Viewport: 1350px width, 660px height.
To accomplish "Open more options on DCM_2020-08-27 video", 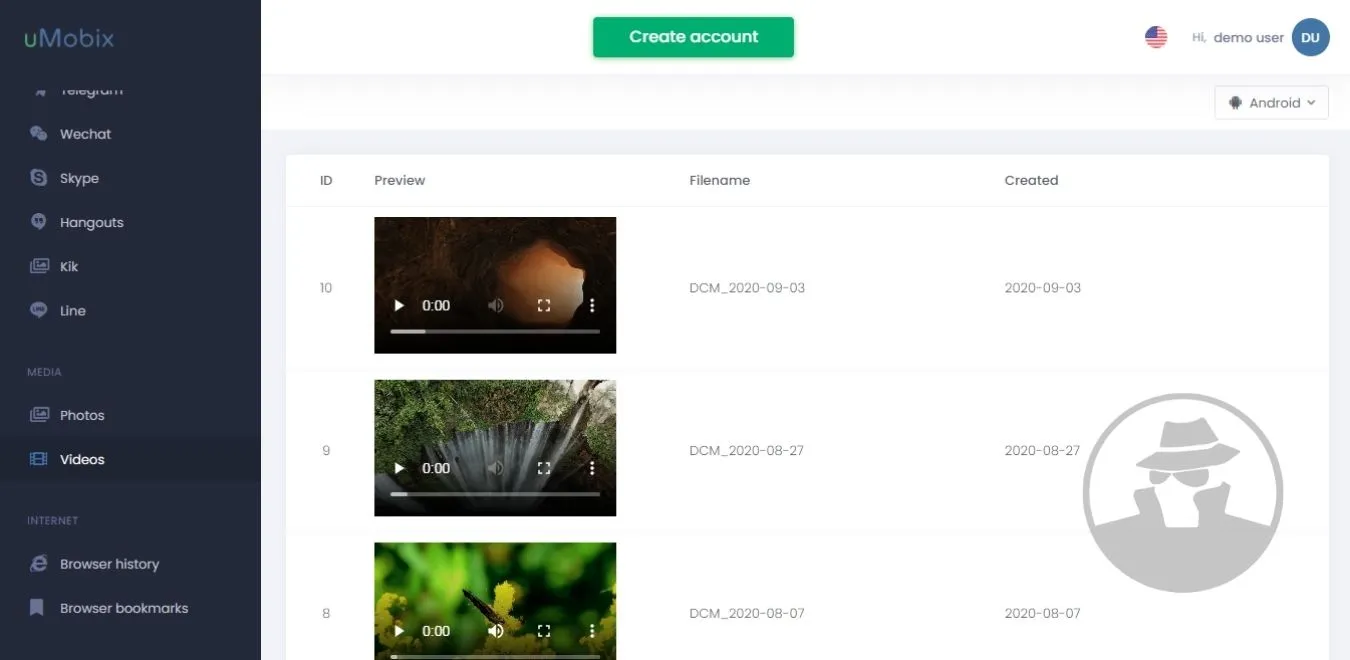I will 592,468.
